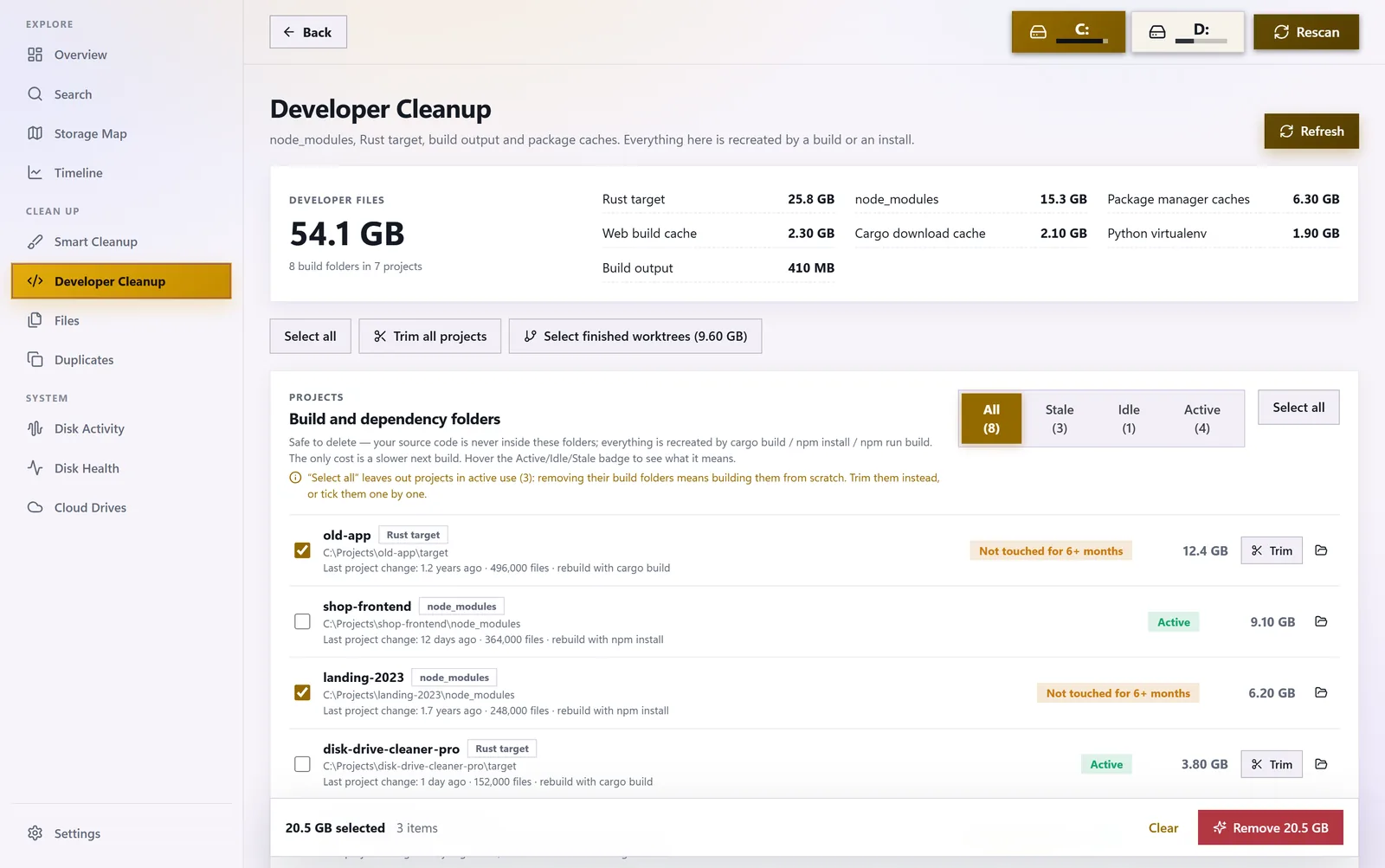Switch to the D: drive

pos(1188,32)
